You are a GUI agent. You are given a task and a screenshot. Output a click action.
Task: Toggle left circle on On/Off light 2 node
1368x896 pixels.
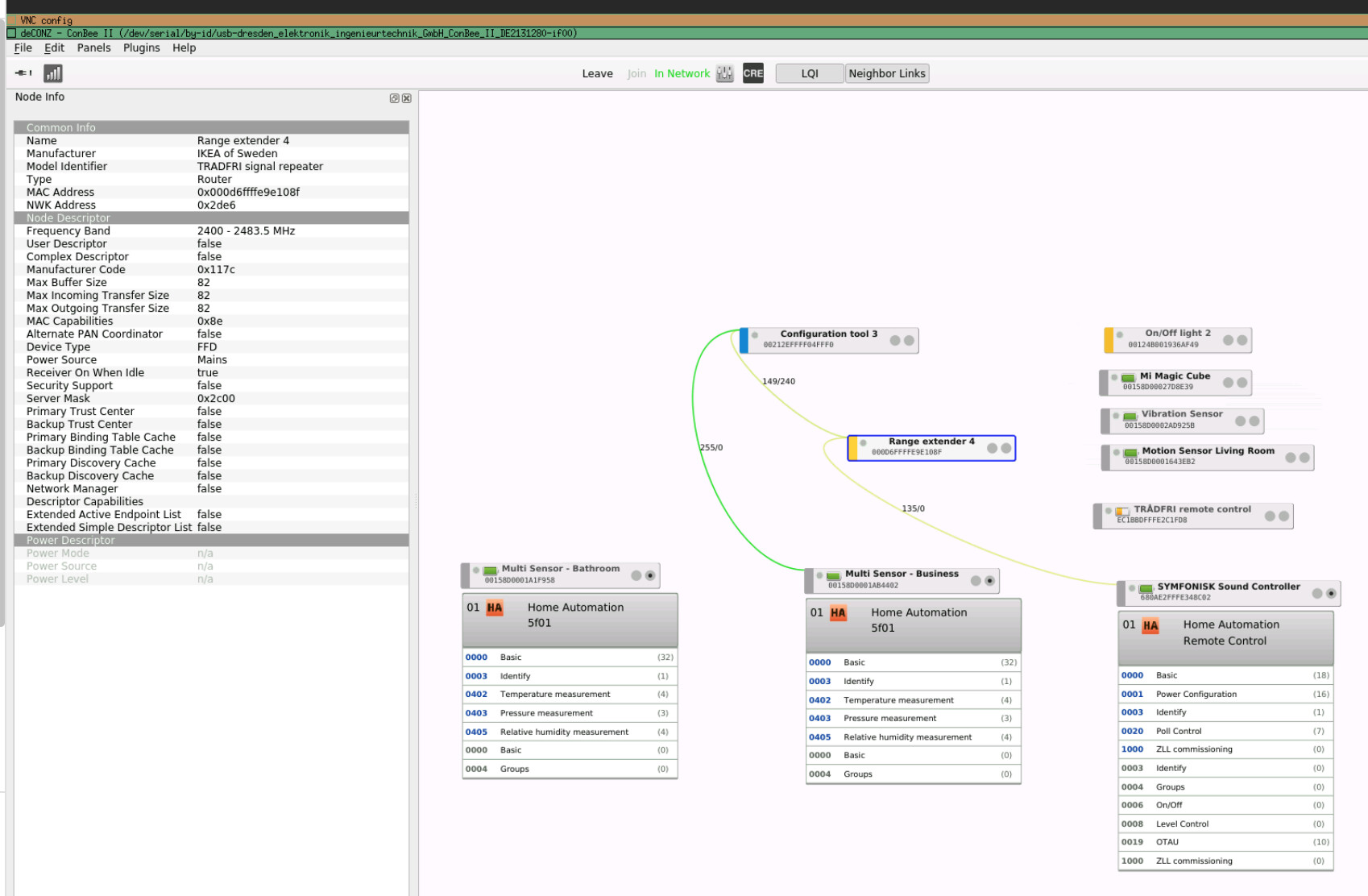[x=1229, y=340]
